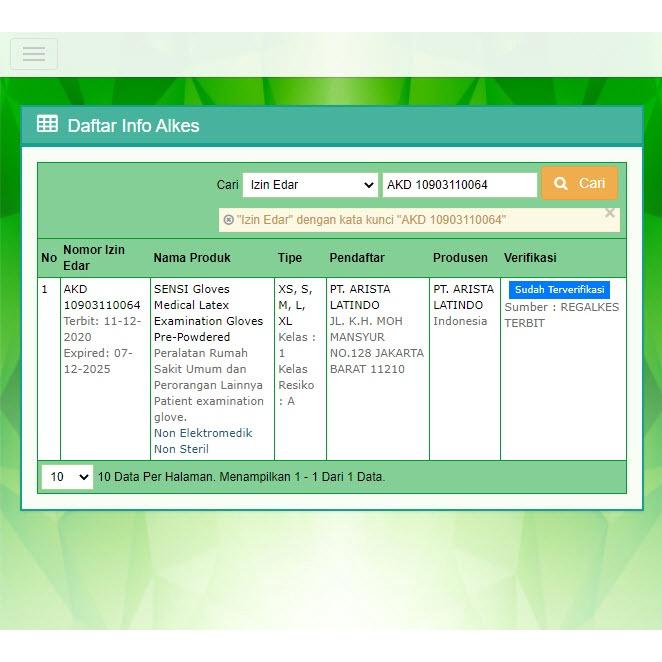Click the Non Elektromedik link text

pyautogui.click(x=203, y=433)
